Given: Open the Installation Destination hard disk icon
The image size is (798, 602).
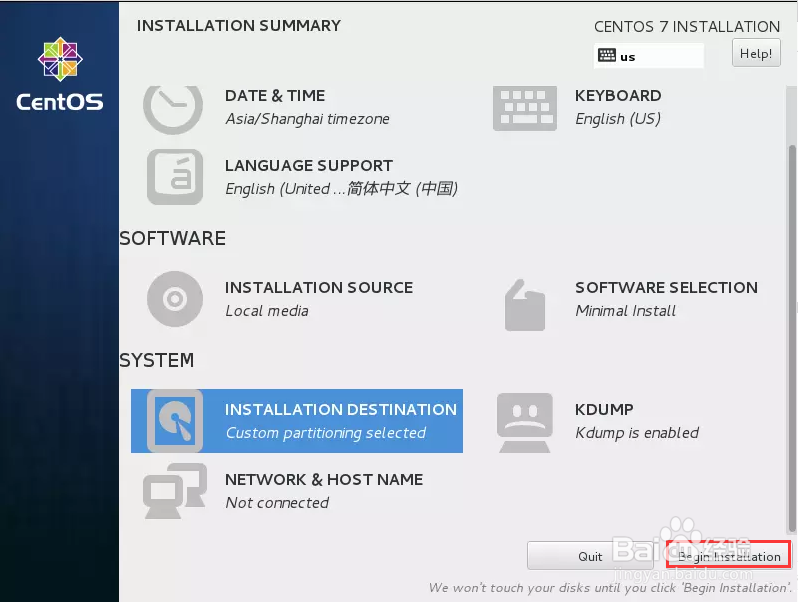Looking at the screenshot, I should (175, 421).
